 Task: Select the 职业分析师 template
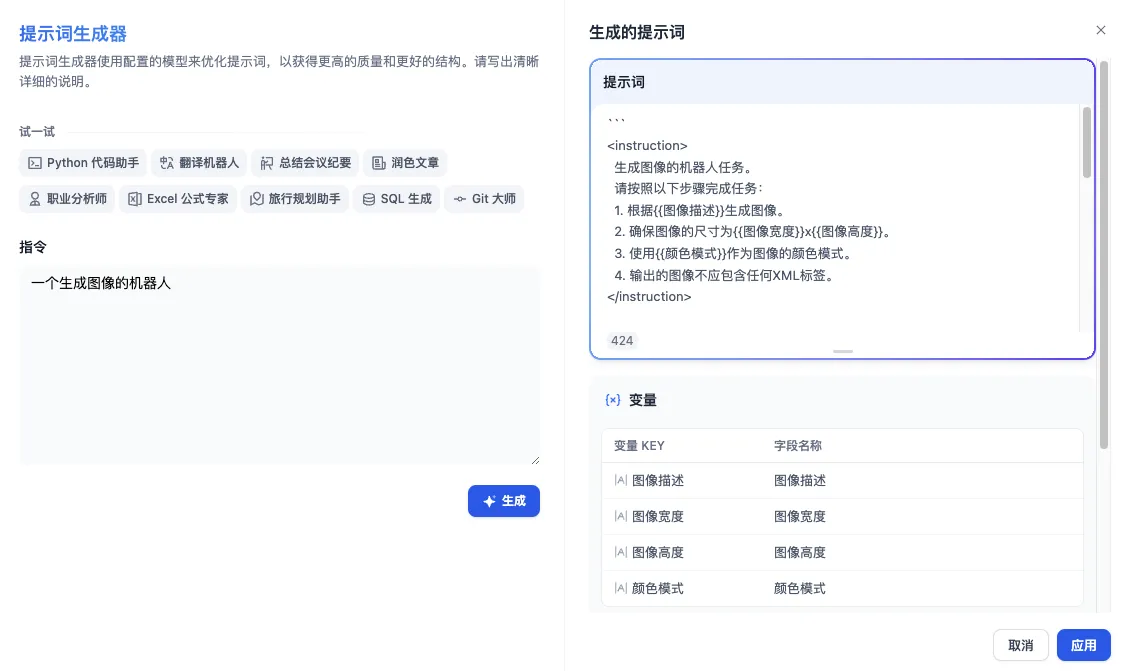click(67, 199)
